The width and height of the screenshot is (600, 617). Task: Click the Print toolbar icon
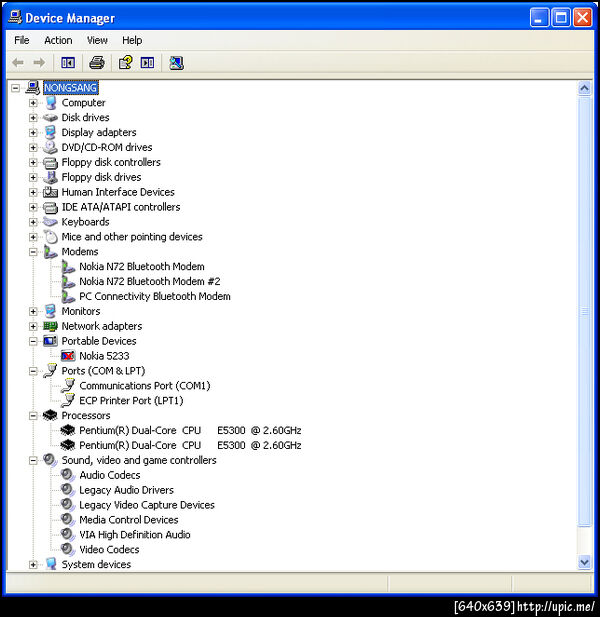point(97,63)
